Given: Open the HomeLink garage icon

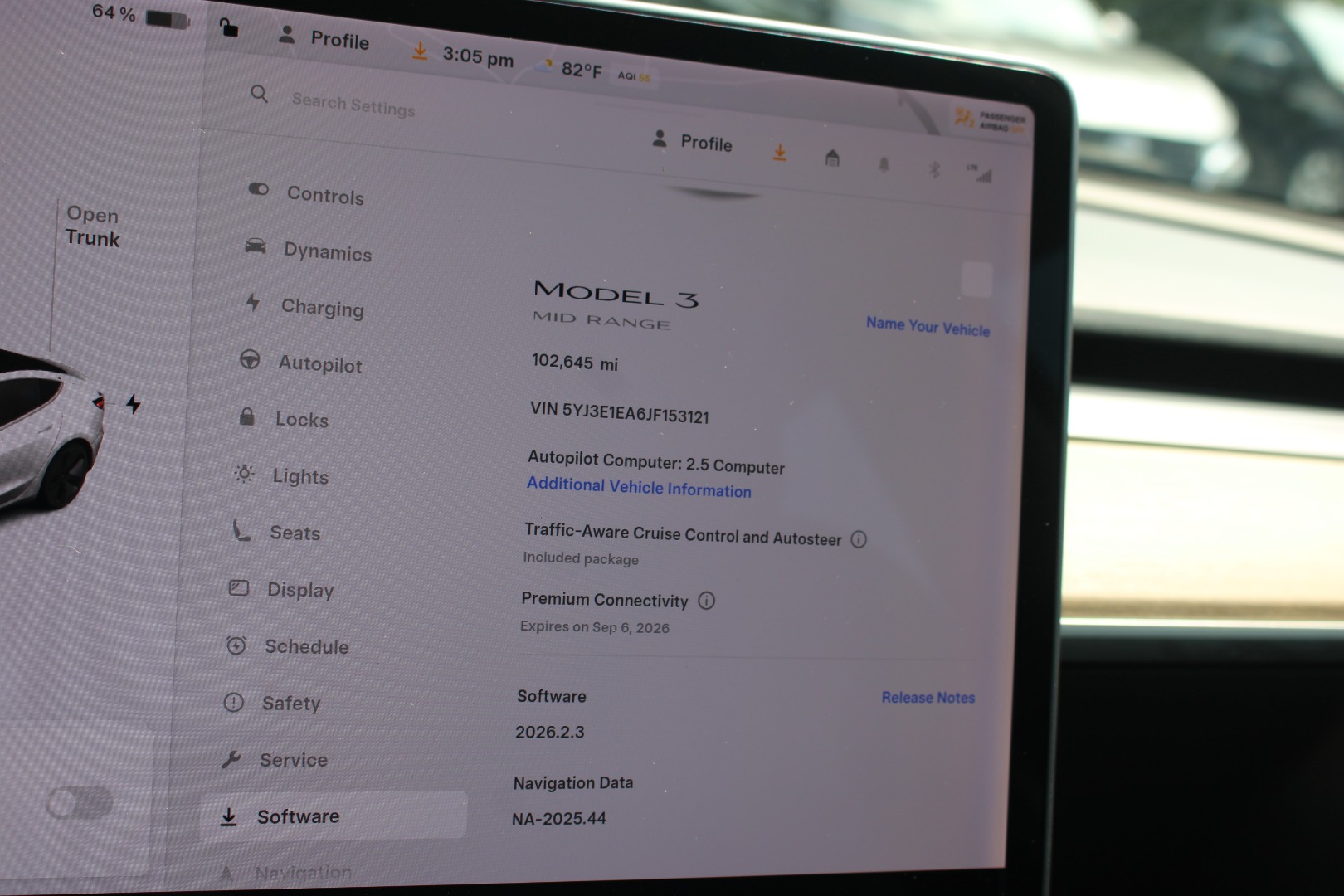Looking at the screenshot, I should click(x=832, y=157).
